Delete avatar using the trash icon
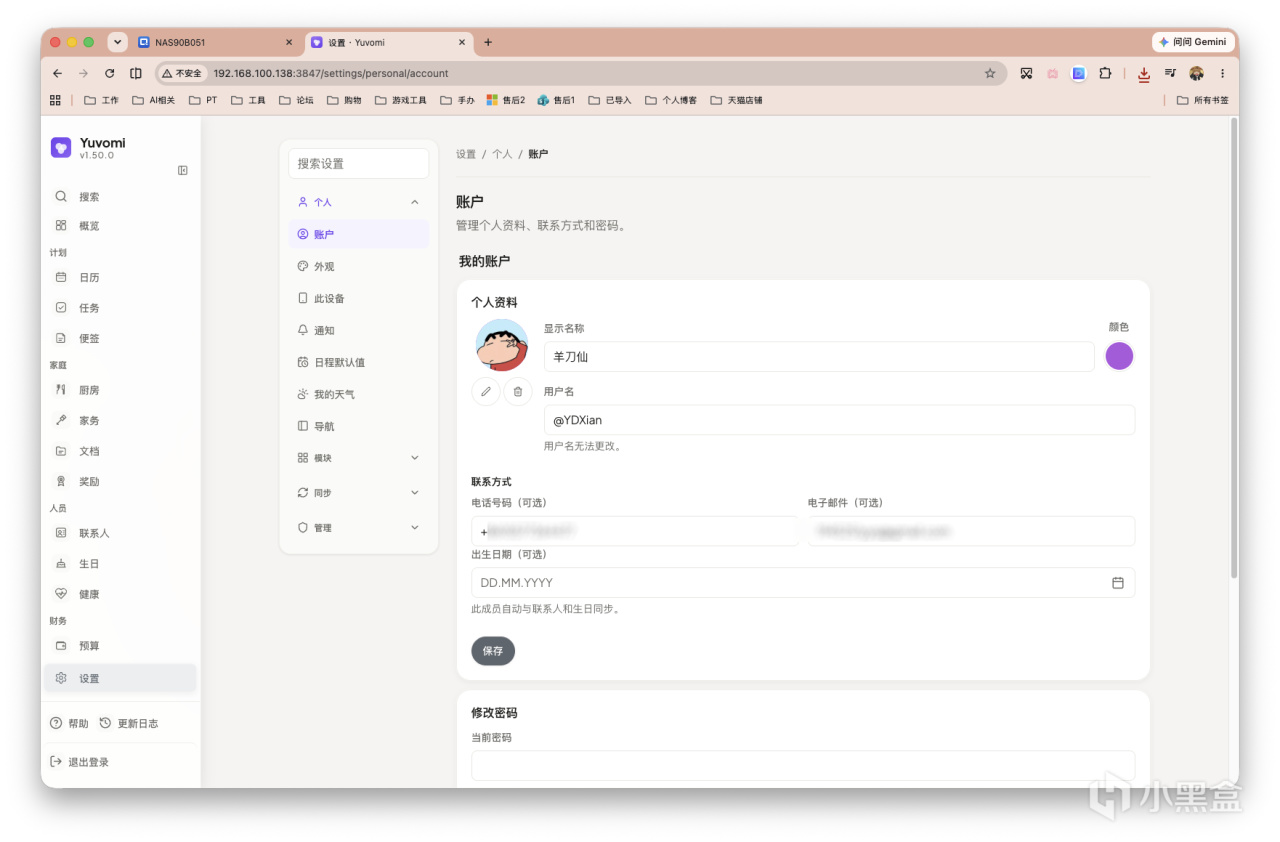Image resolution: width=1280 pixels, height=842 pixels. click(x=518, y=392)
